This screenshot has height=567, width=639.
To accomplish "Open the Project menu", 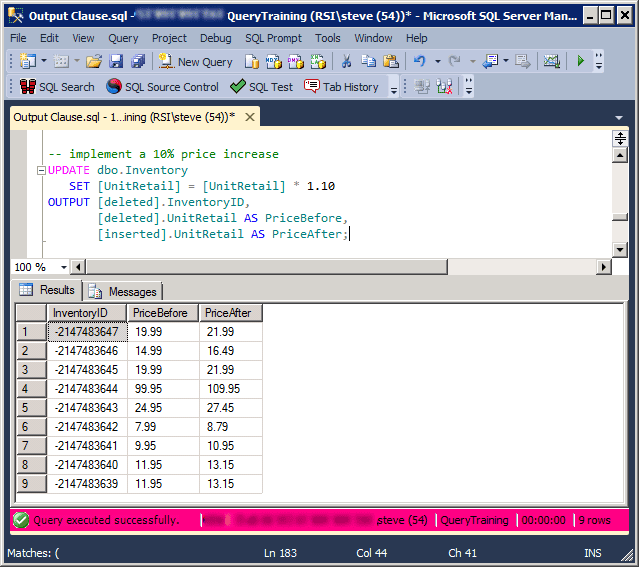I will (x=169, y=38).
